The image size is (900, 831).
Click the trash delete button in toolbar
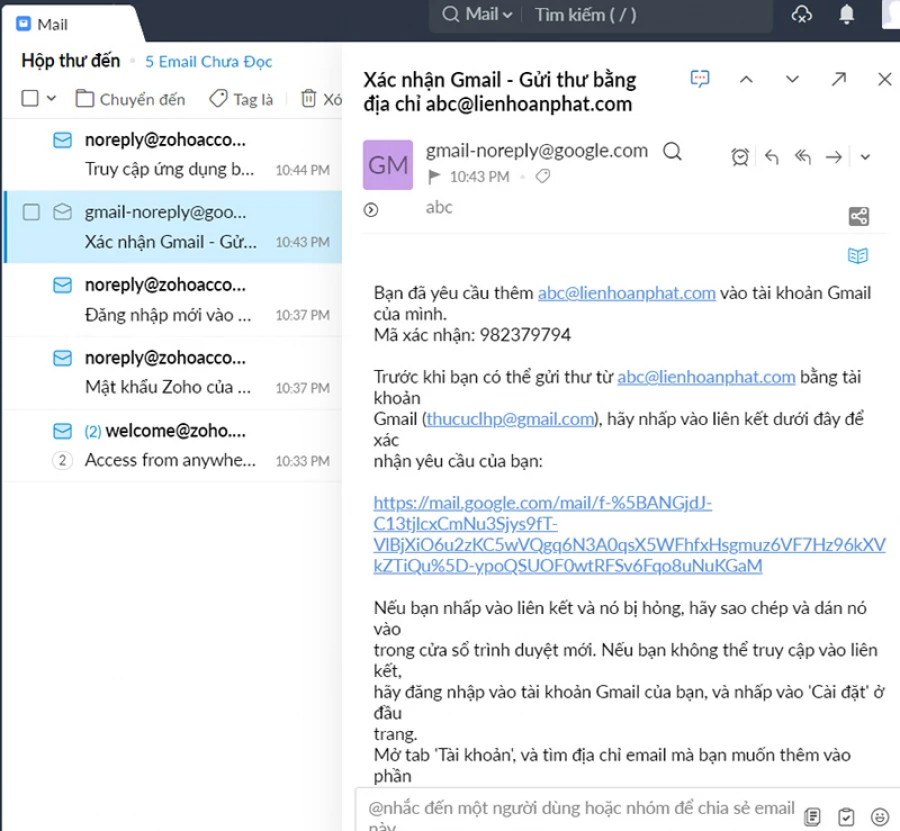pos(309,99)
